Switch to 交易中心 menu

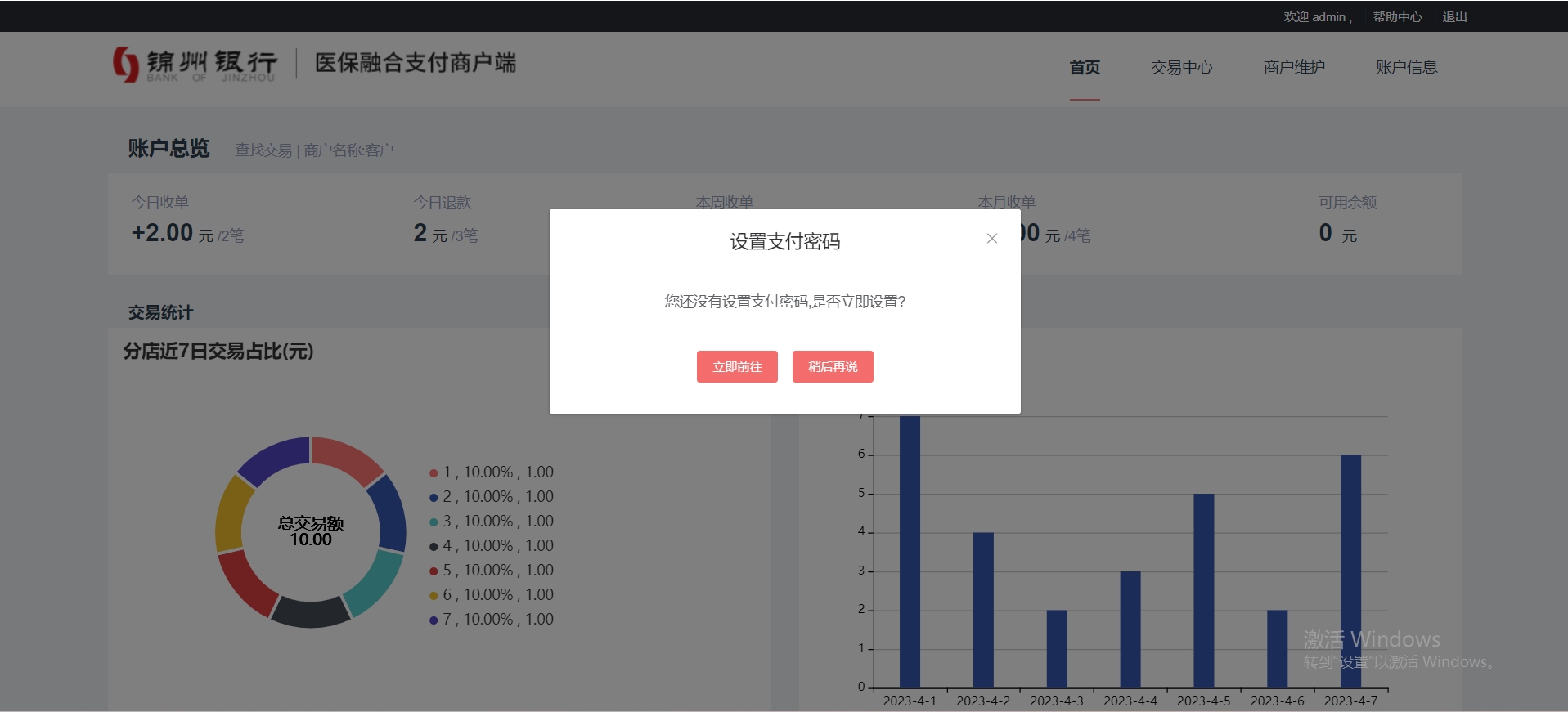(x=1182, y=67)
